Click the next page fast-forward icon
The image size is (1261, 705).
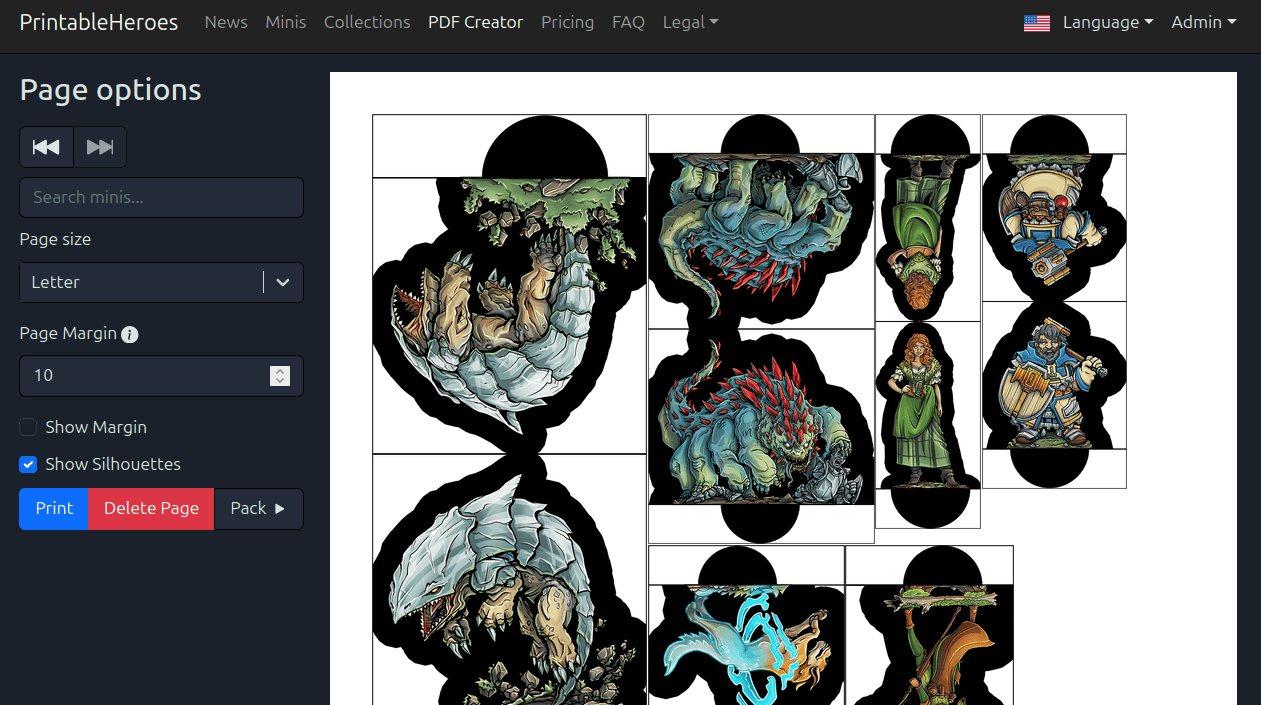point(100,147)
